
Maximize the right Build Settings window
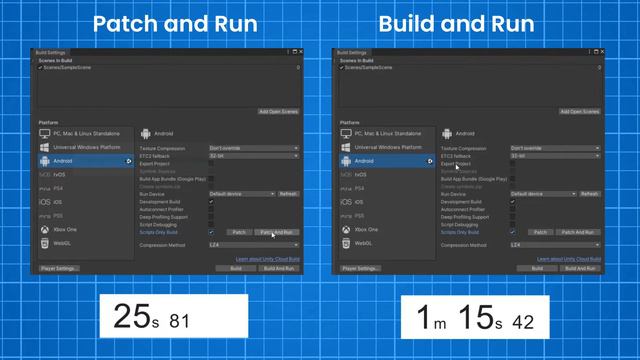coord(596,52)
